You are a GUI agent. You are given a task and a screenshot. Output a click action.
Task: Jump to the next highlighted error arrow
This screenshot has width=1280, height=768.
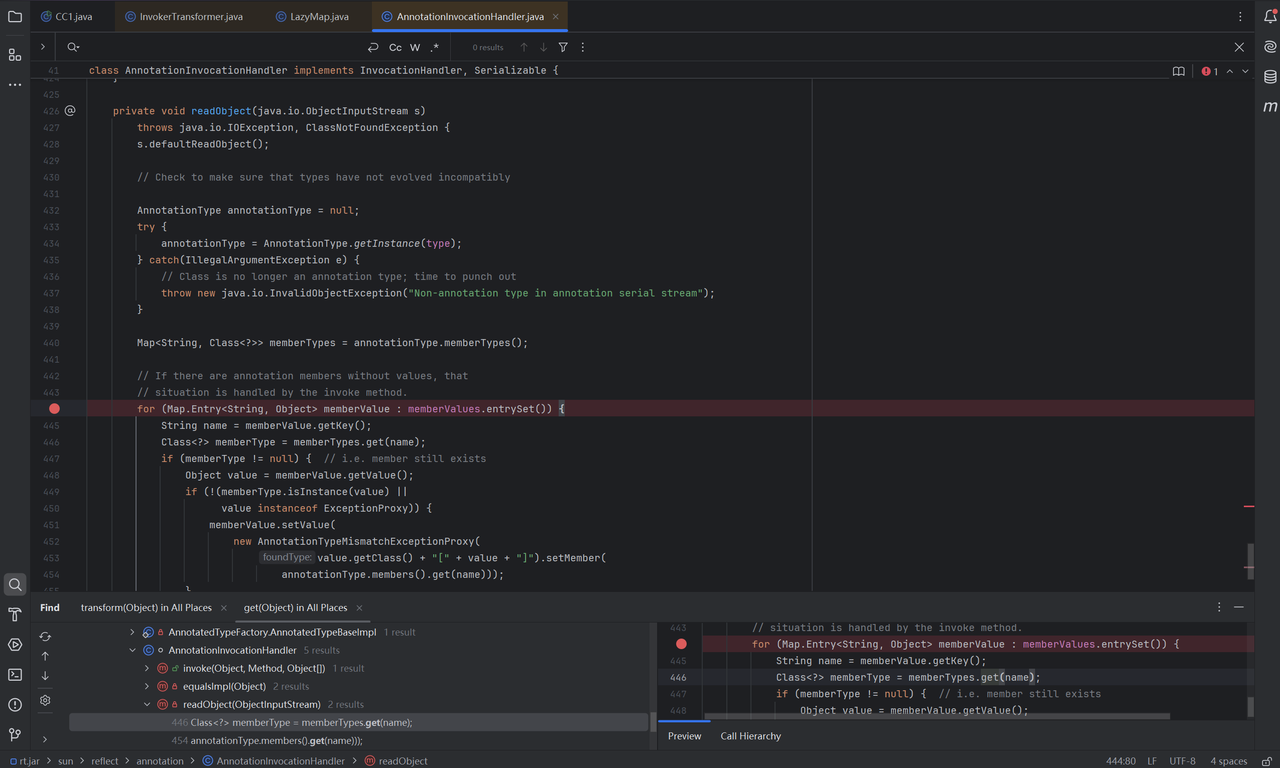1245,71
